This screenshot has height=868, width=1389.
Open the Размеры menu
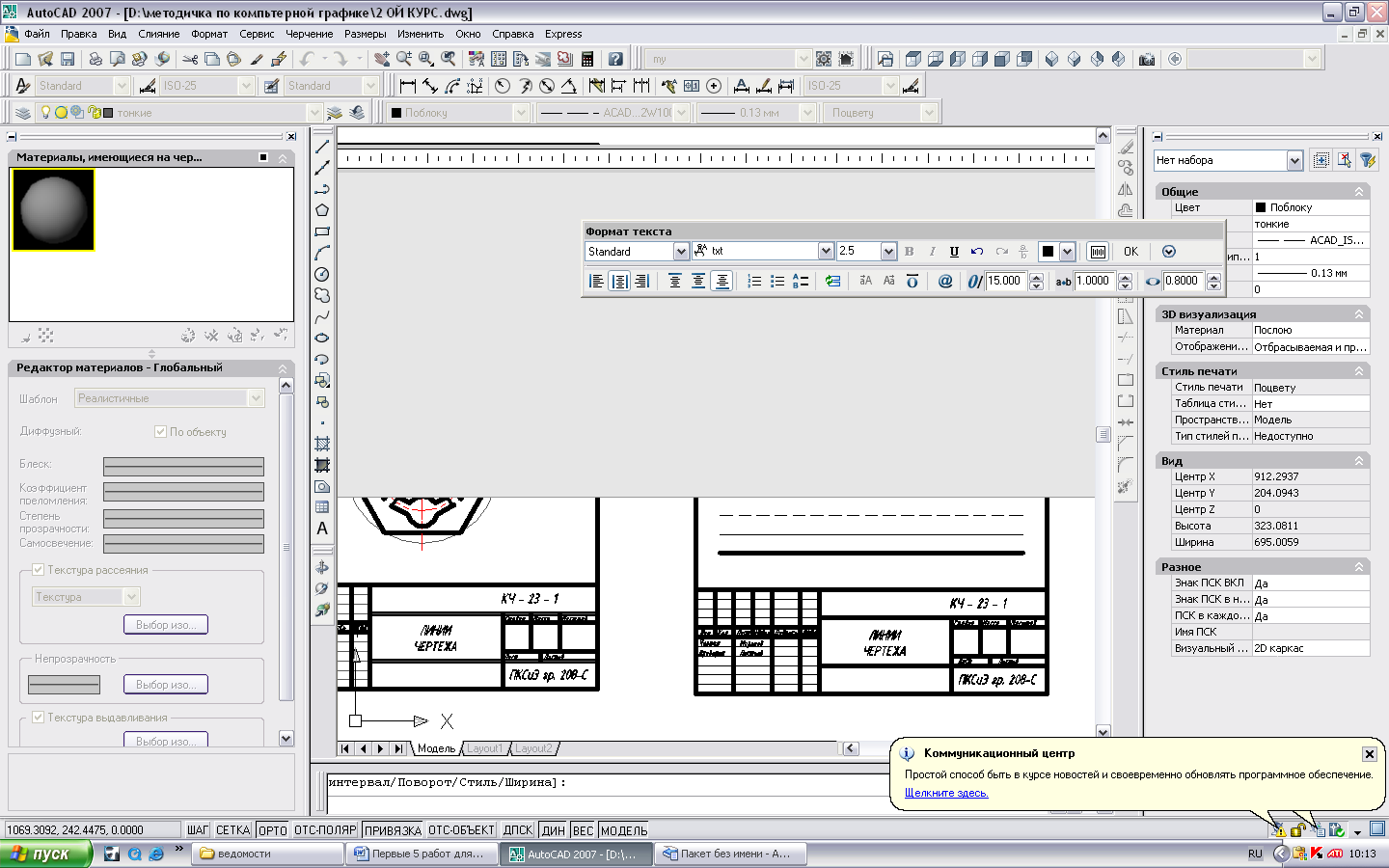(x=366, y=34)
